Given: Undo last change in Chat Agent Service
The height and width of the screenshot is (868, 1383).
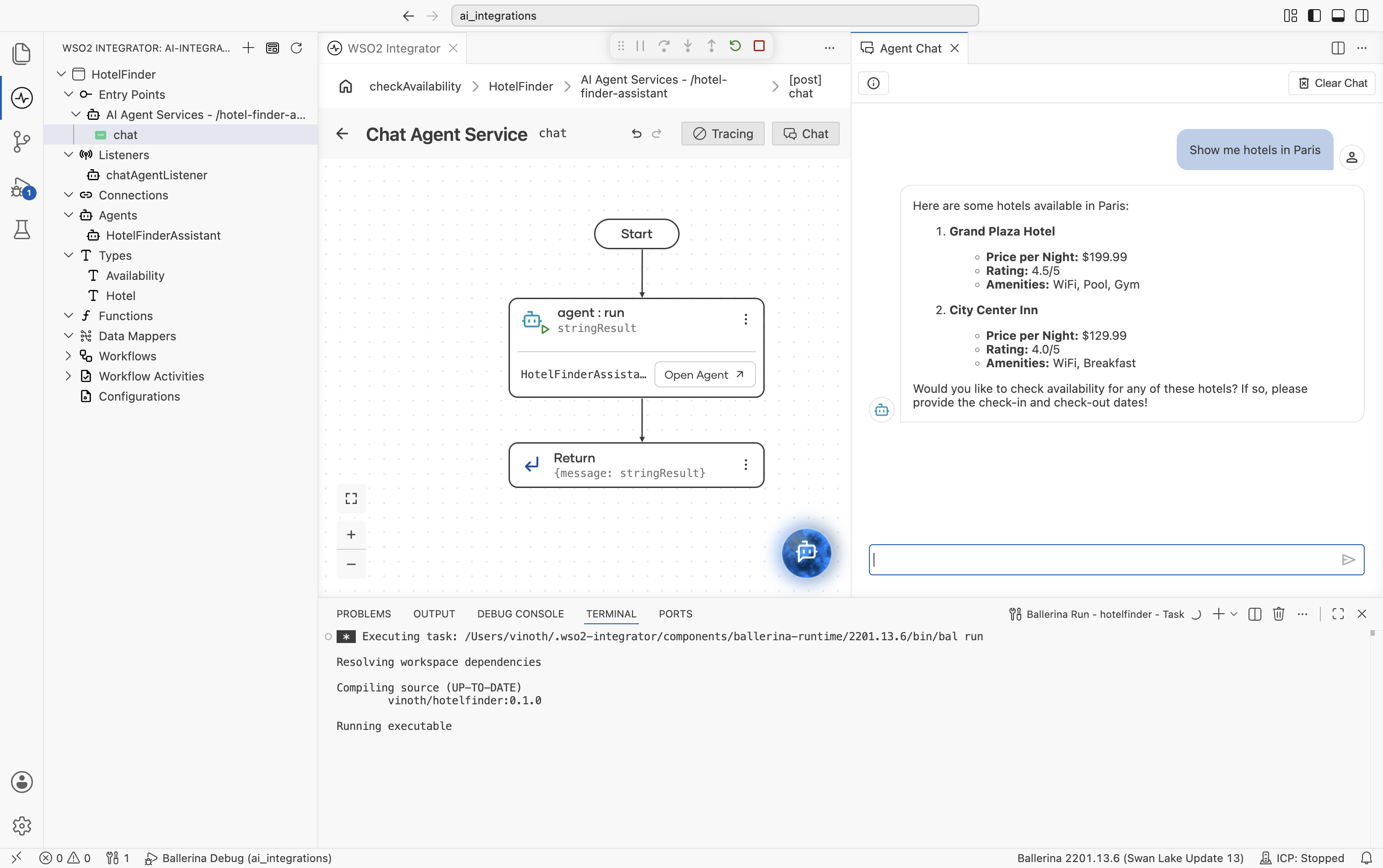Looking at the screenshot, I should click(x=637, y=134).
